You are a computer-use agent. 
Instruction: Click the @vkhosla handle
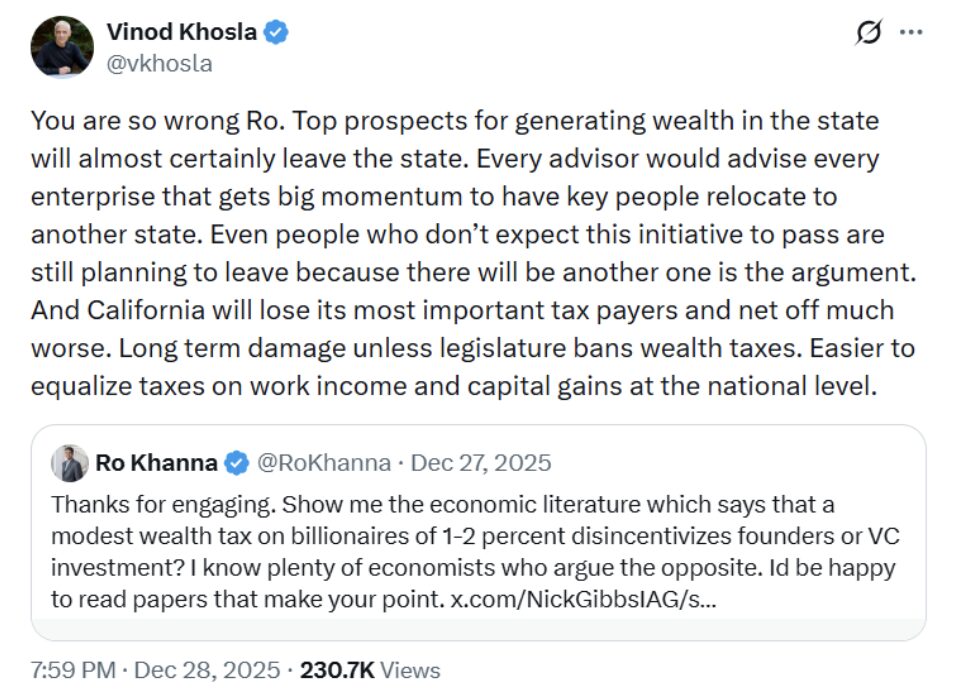[159, 63]
